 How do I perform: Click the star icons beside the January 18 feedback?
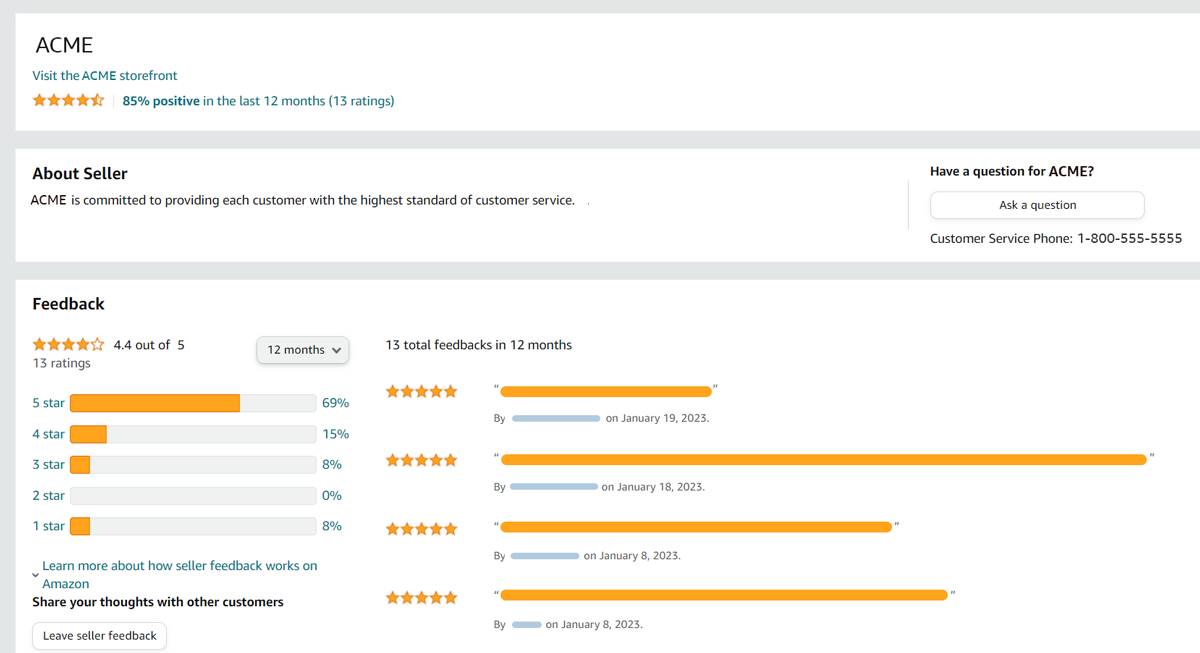(x=421, y=459)
